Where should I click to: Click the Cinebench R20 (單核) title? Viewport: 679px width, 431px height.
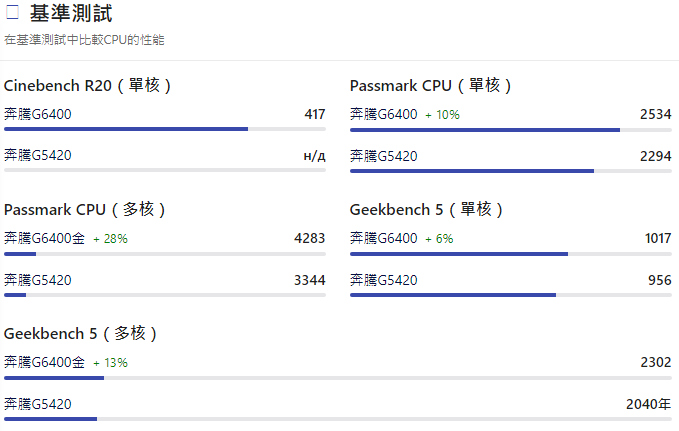(x=89, y=86)
